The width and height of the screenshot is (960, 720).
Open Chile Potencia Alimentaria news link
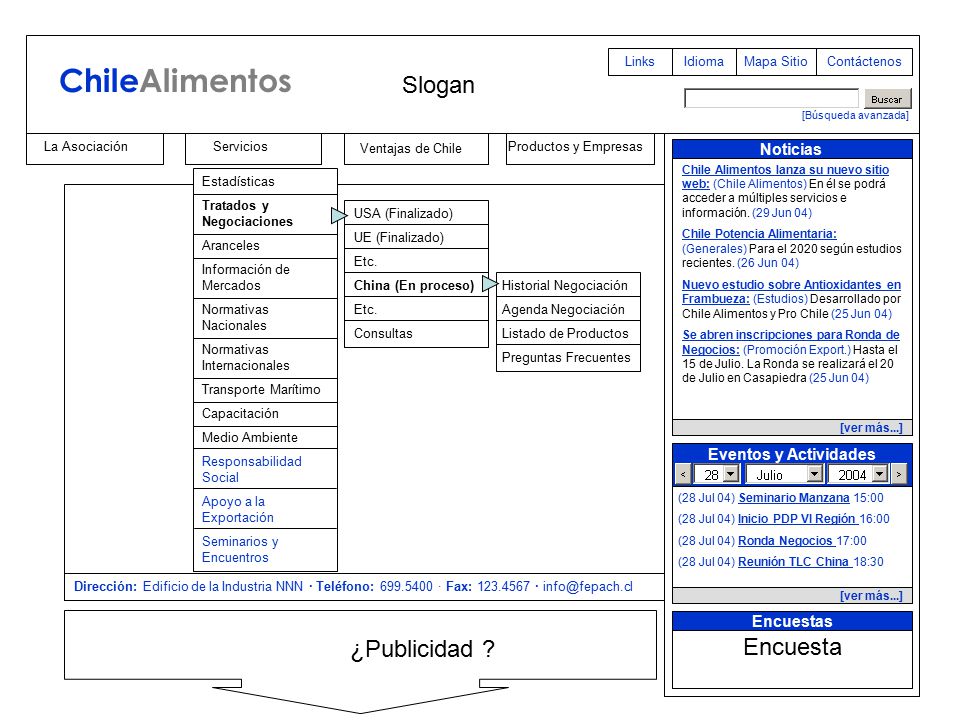pos(759,234)
